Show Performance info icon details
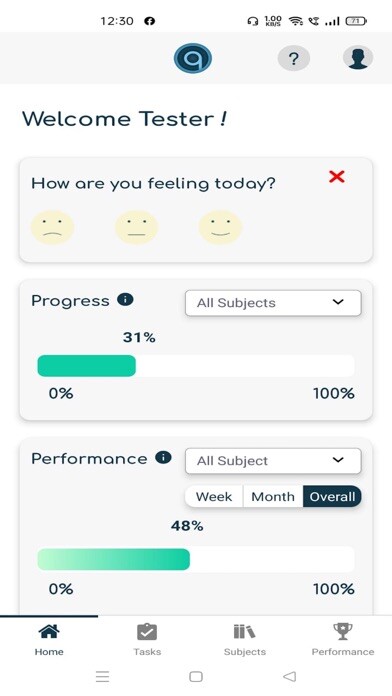 [x=163, y=457]
